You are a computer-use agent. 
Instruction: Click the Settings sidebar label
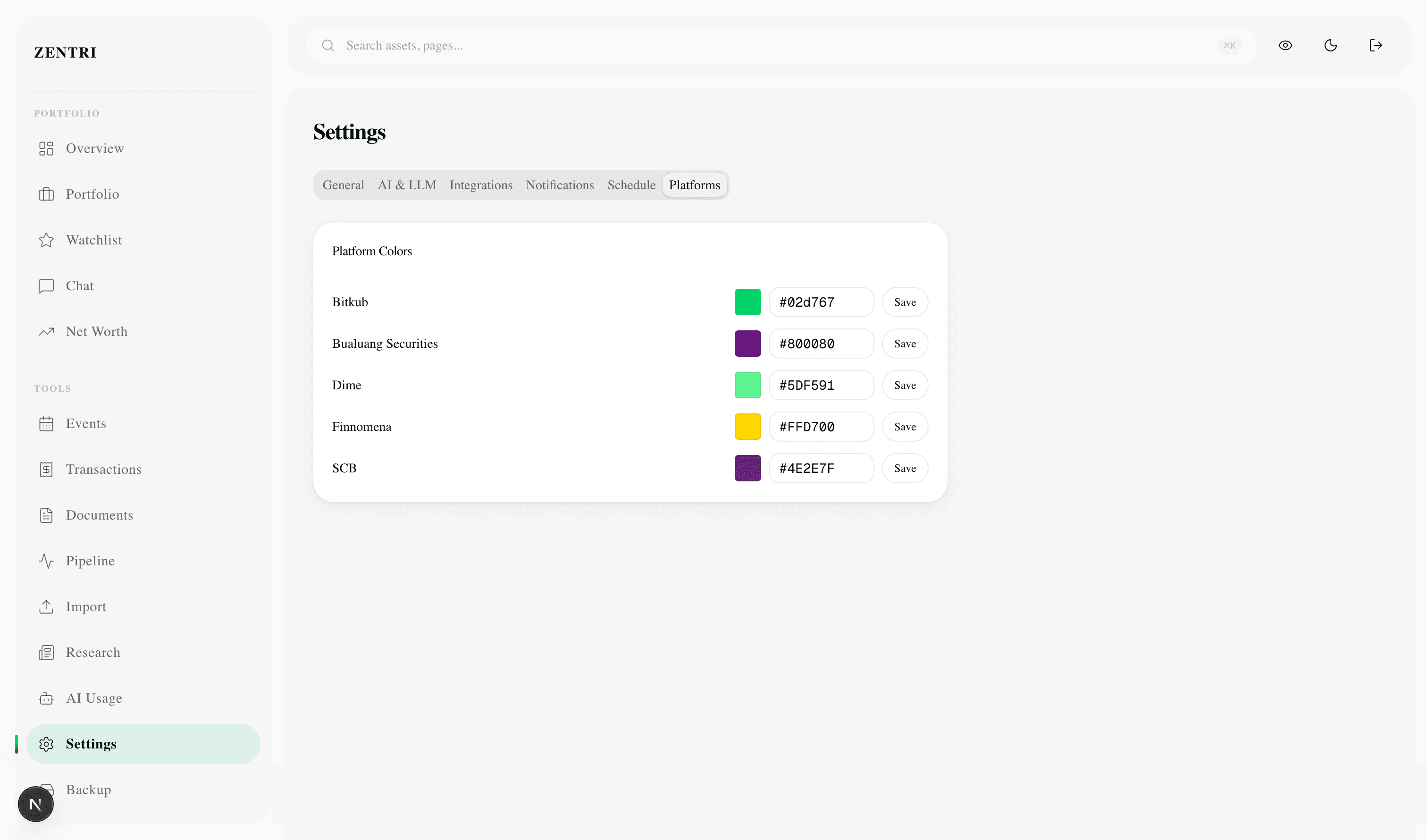(x=91, y=744)
